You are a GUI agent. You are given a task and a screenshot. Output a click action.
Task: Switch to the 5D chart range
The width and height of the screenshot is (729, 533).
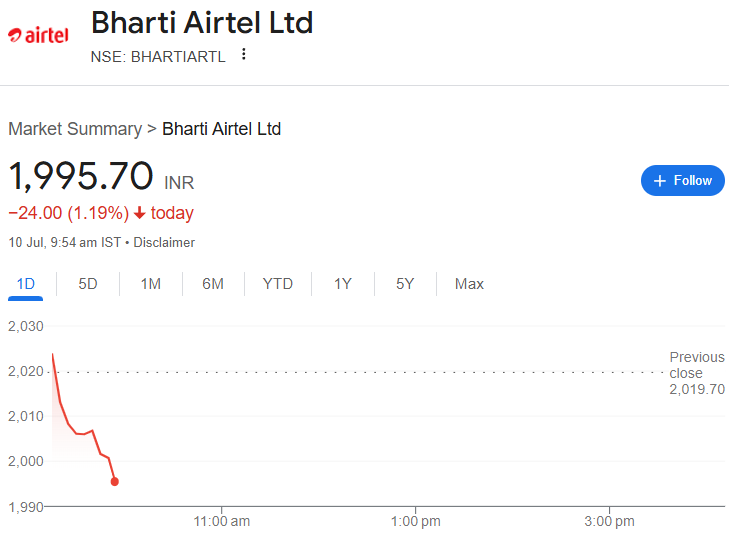tap(88, 284)
